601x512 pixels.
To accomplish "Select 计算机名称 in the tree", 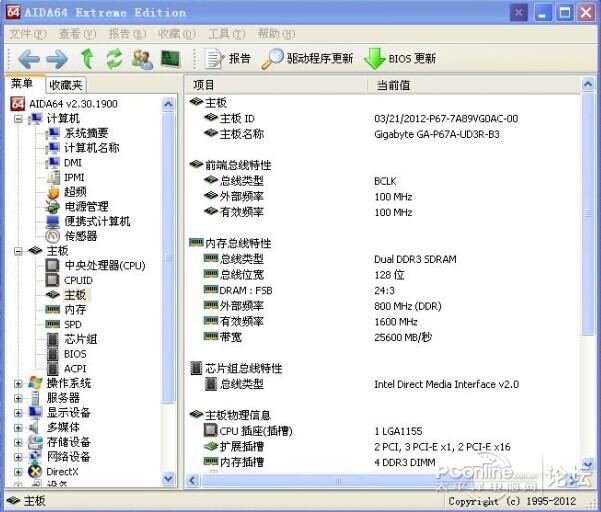I will point(92,148).
